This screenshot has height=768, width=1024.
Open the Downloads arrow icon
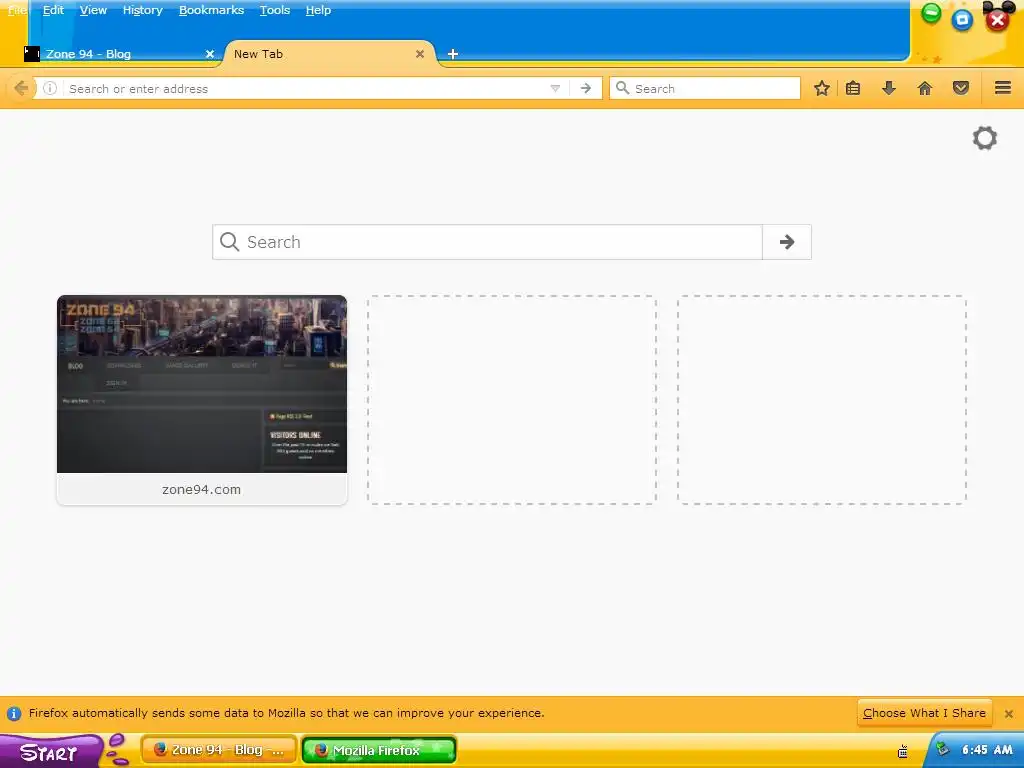pos(889,88)
